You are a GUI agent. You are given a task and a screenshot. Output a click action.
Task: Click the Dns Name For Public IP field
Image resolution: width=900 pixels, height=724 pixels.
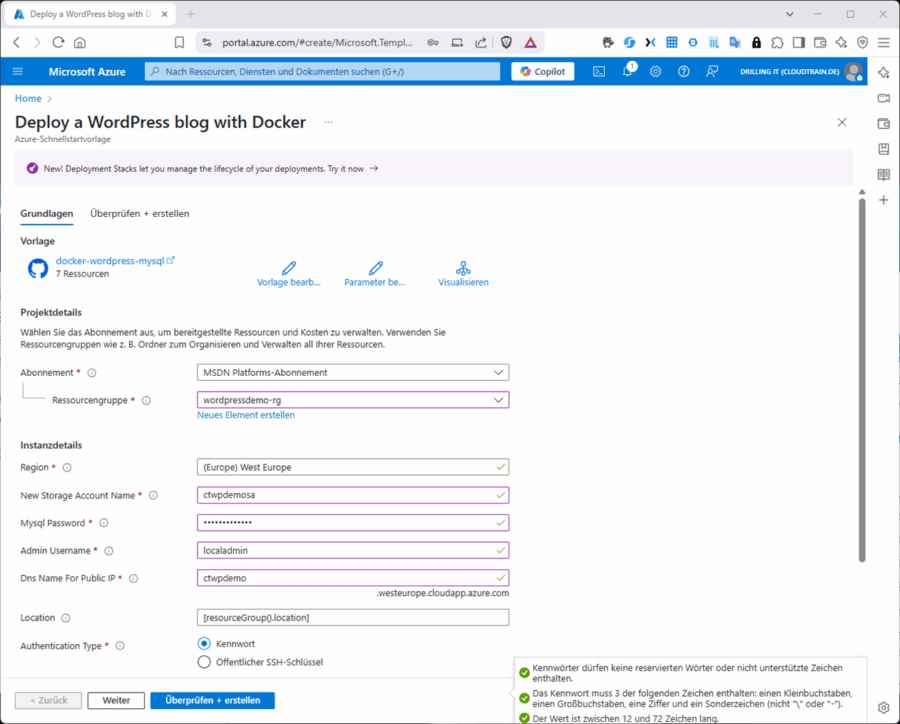coord(352,578)
